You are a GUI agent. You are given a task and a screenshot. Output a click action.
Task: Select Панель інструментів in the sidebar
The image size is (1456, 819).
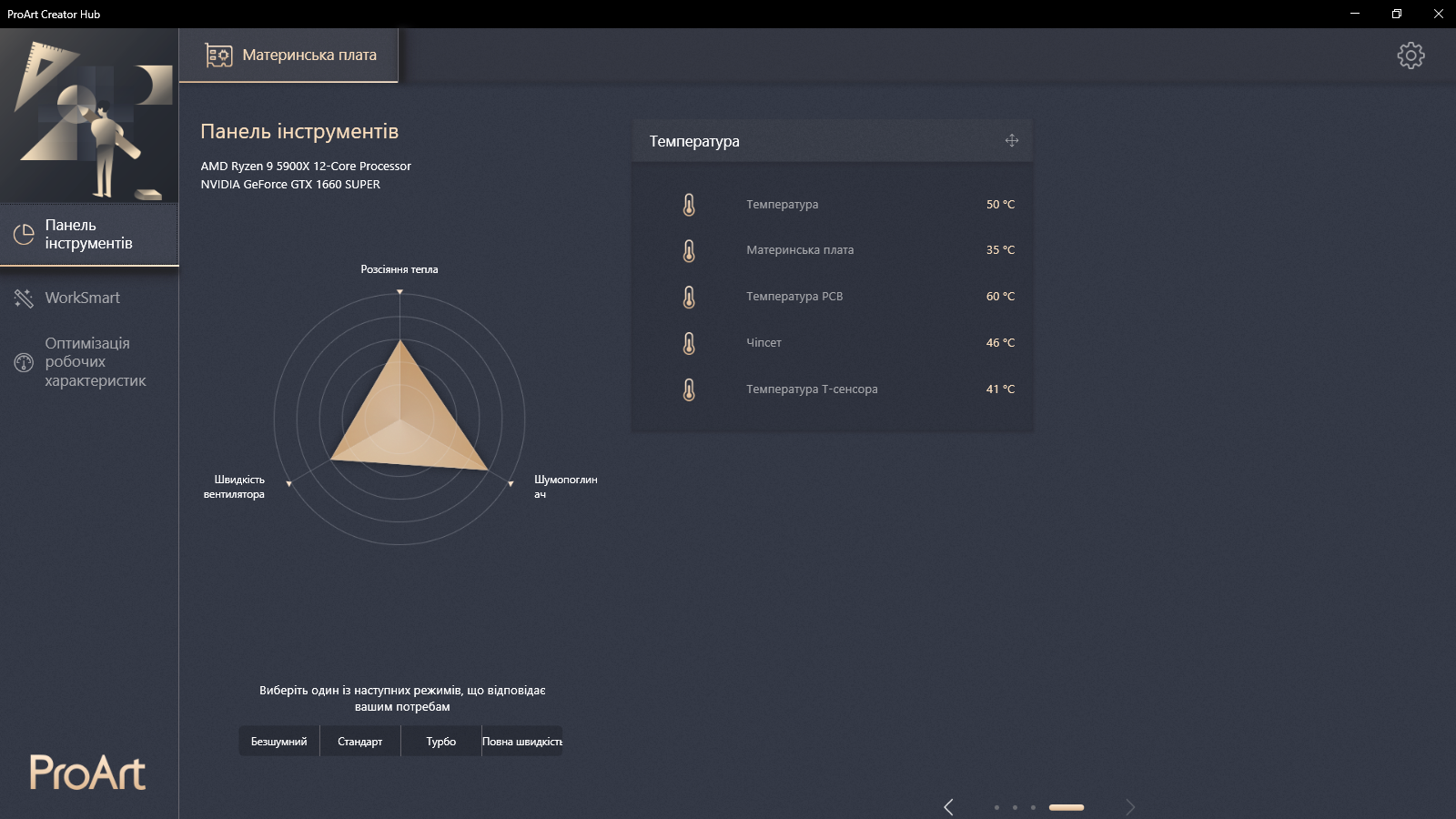[89, 235]
